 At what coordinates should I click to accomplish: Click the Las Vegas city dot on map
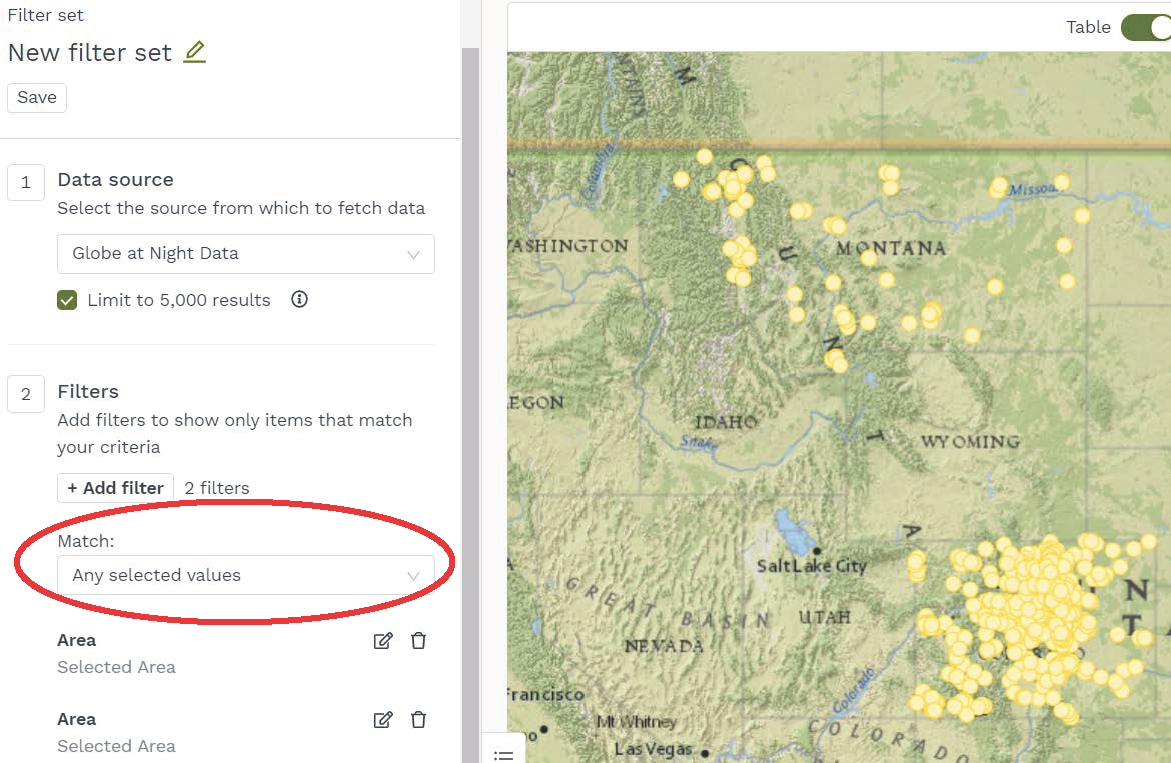click(x=705, y=752)
